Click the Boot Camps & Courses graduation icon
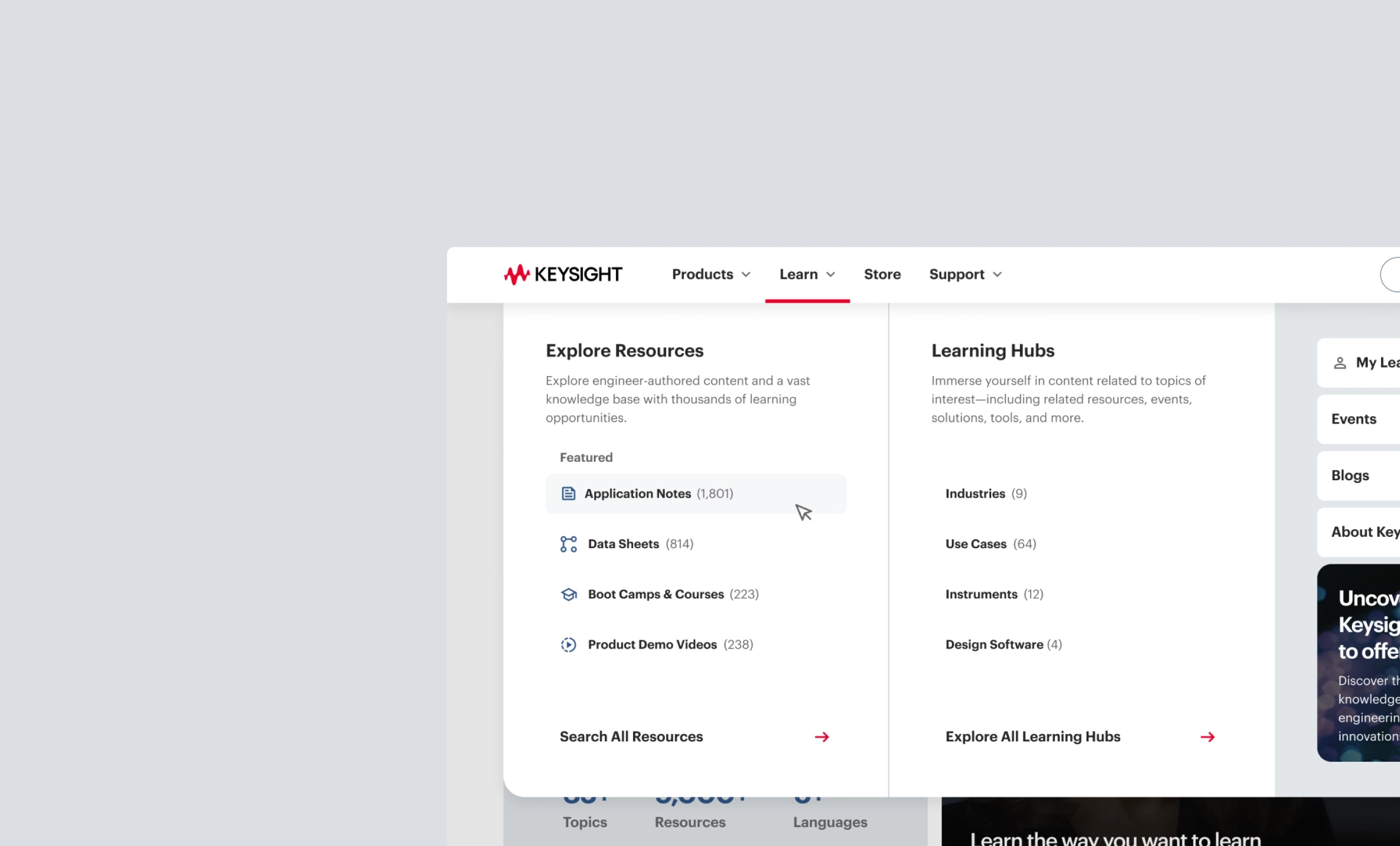Viewport: 1400px width, 846px height. pos(568,594)
